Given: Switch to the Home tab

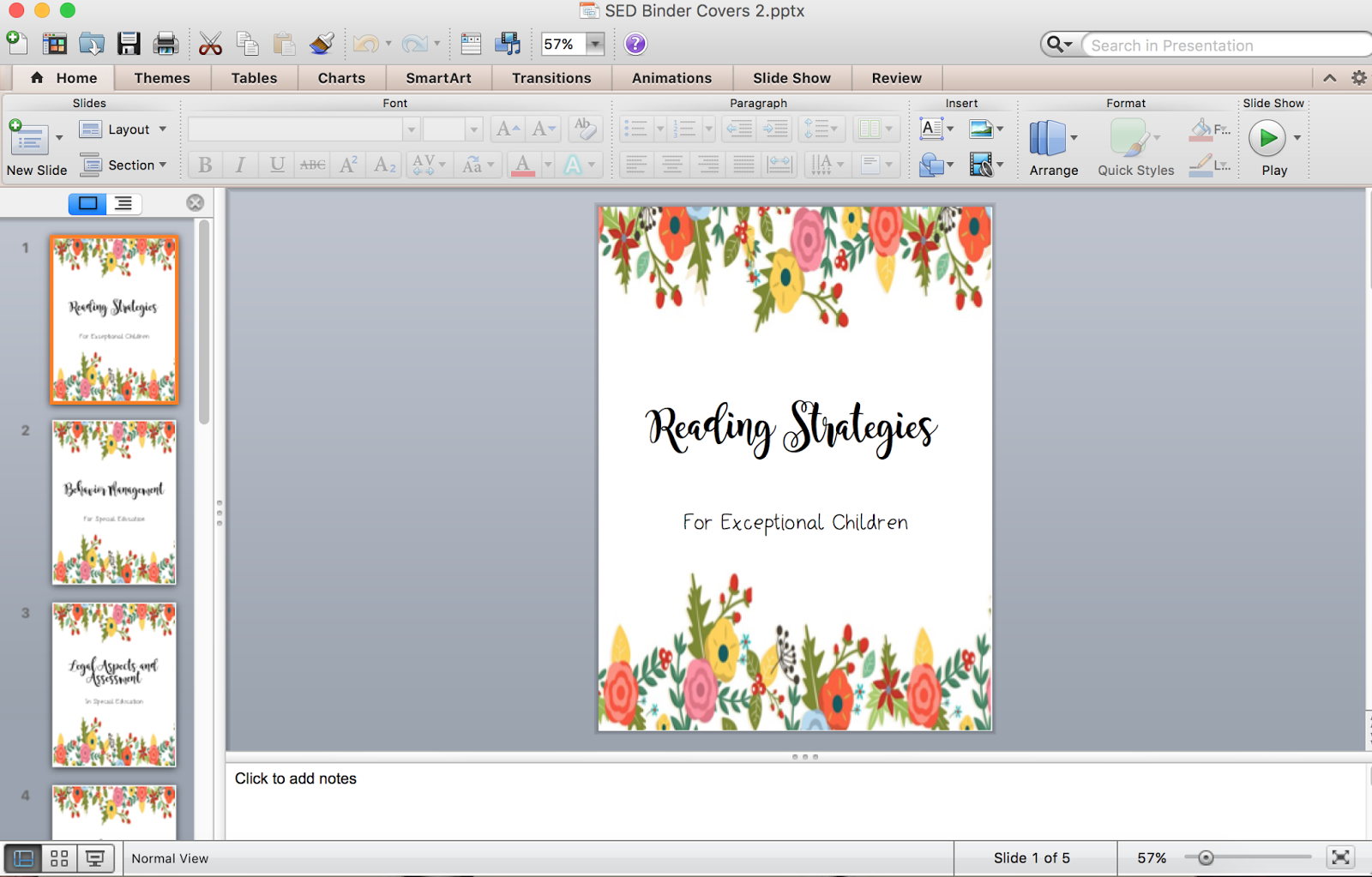Looking at the screenshot, I should tap(63, 78).
